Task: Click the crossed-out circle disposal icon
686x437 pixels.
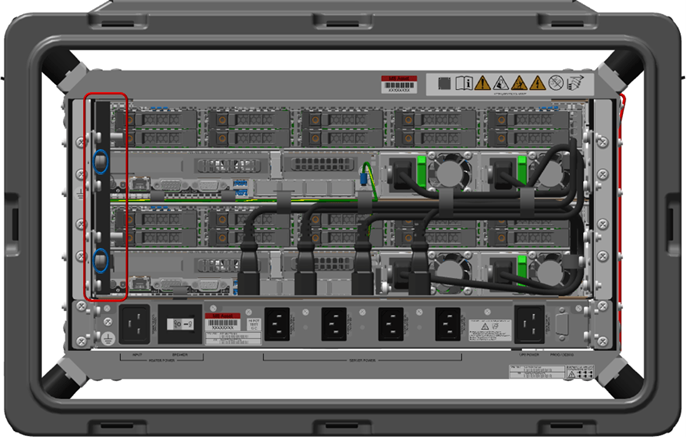Action: 556,83
